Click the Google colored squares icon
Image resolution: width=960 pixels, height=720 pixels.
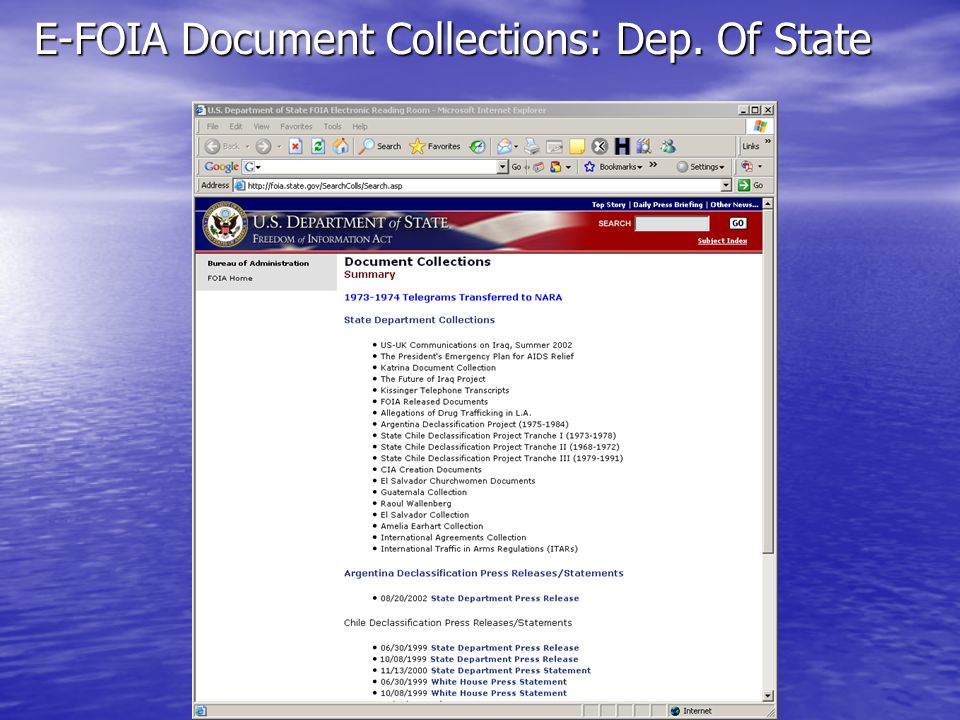(555, 167)
